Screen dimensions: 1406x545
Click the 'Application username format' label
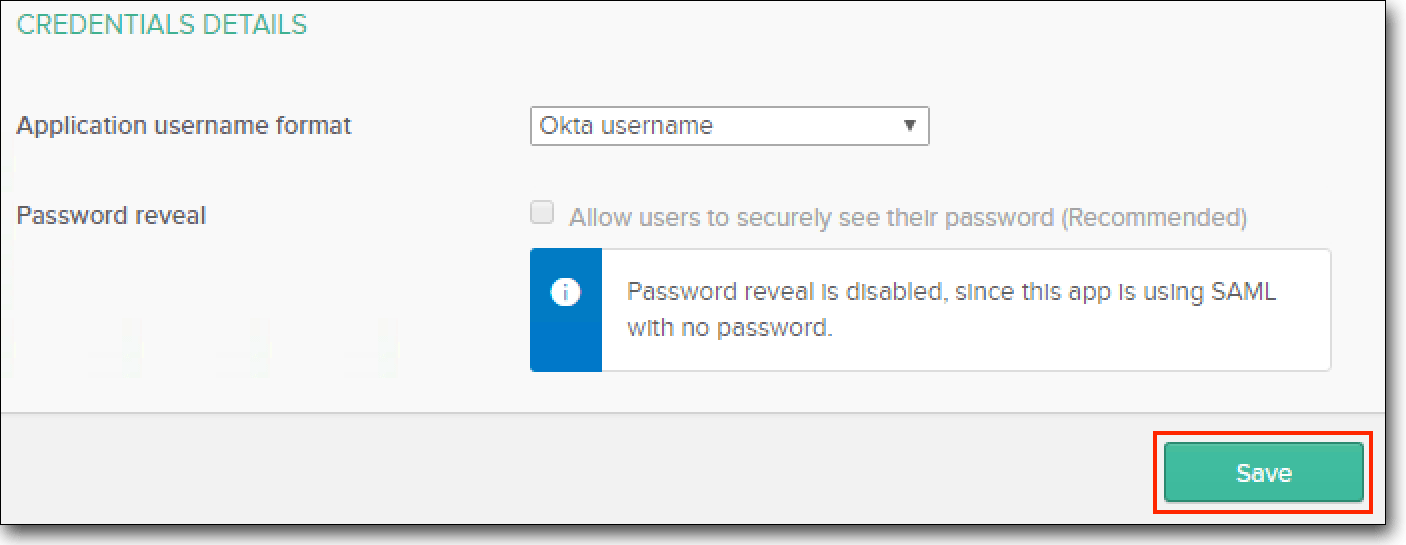(x=184, y=126)
